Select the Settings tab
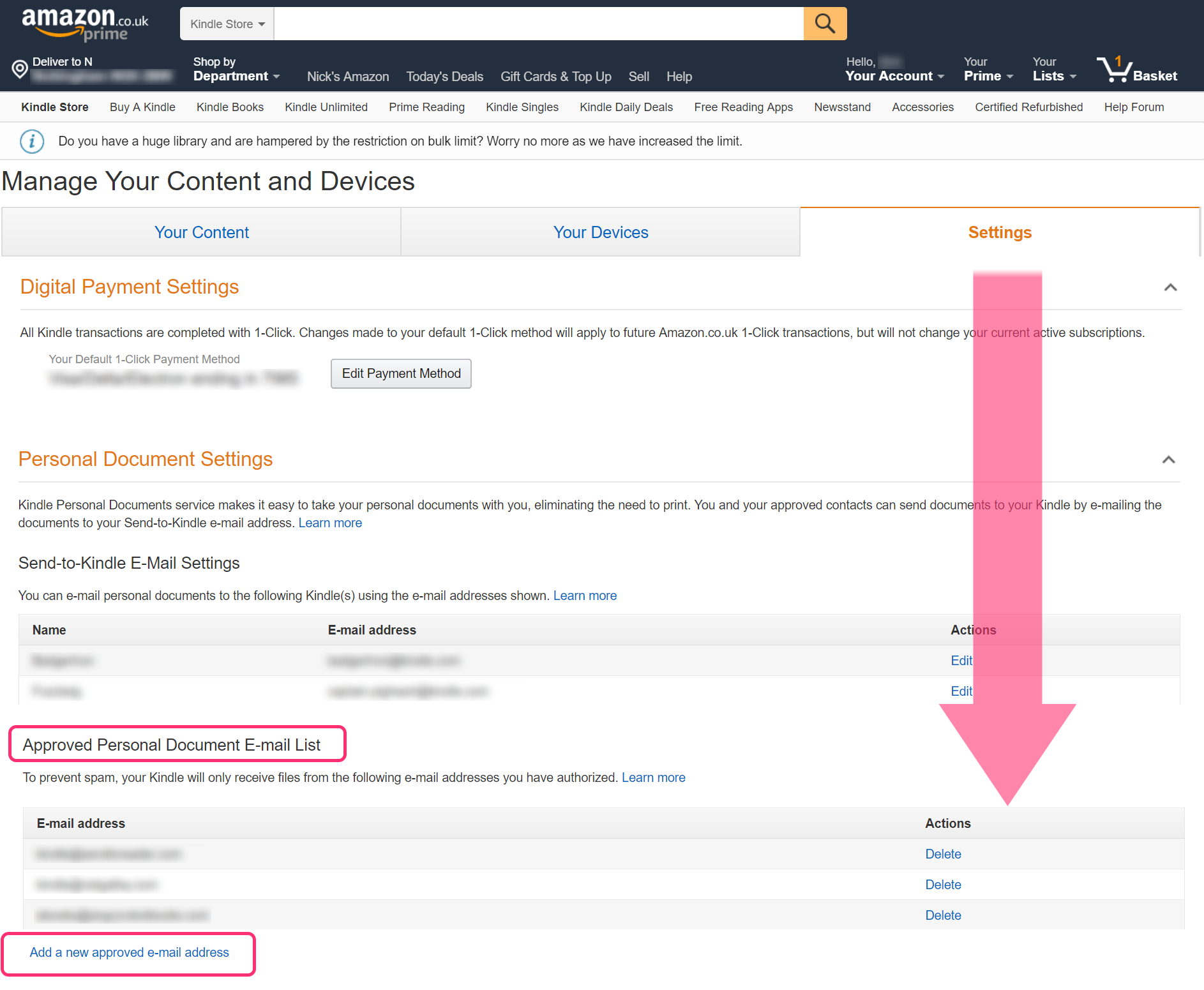Screen dimensions: 1204x990 coord(1000,232)
